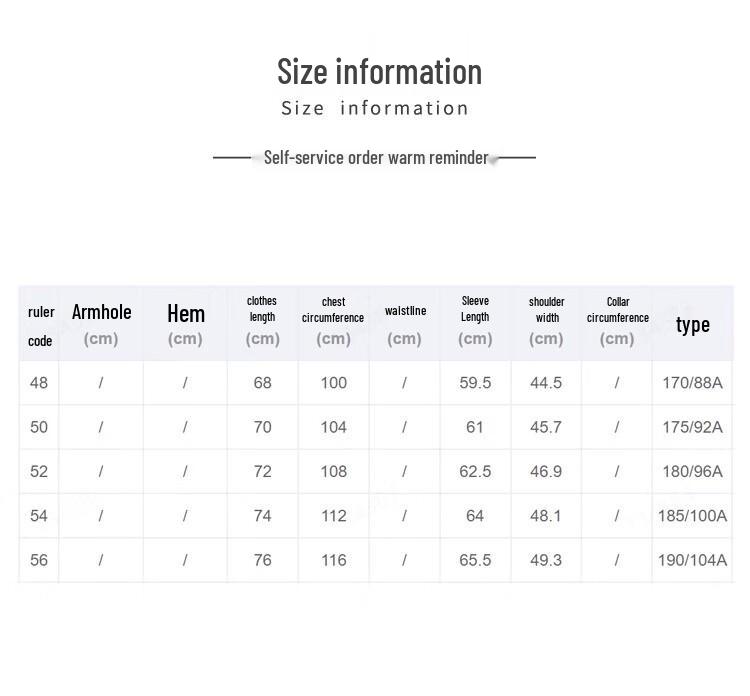Select shoulder width value 48.1
The width and height of the screenshot is (750, 696).
[546, 516]
